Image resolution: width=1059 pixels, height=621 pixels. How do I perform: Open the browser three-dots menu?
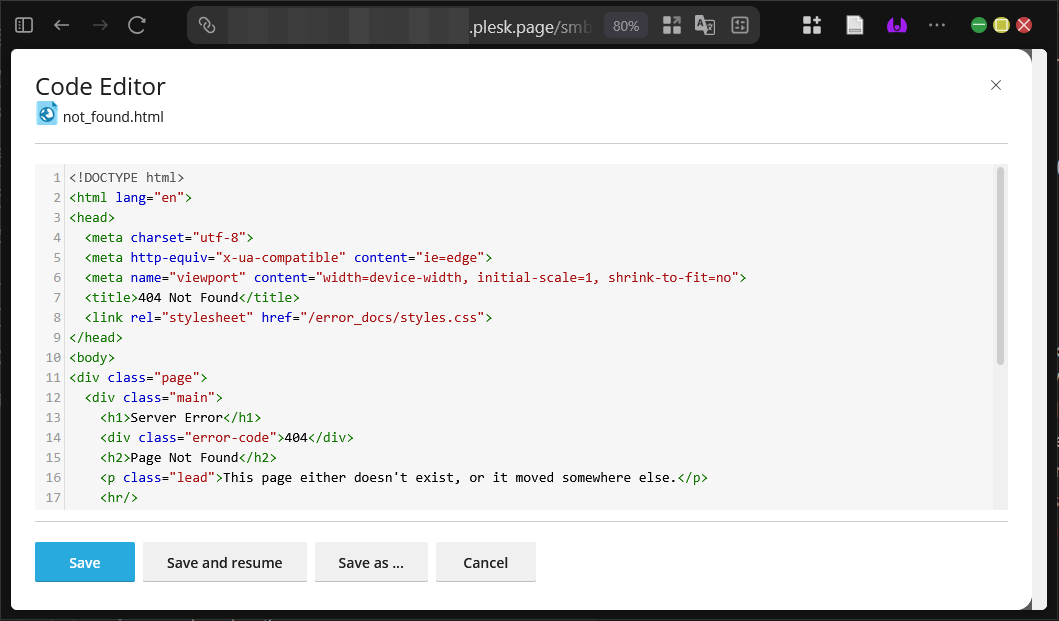click(x=937, y=26)
